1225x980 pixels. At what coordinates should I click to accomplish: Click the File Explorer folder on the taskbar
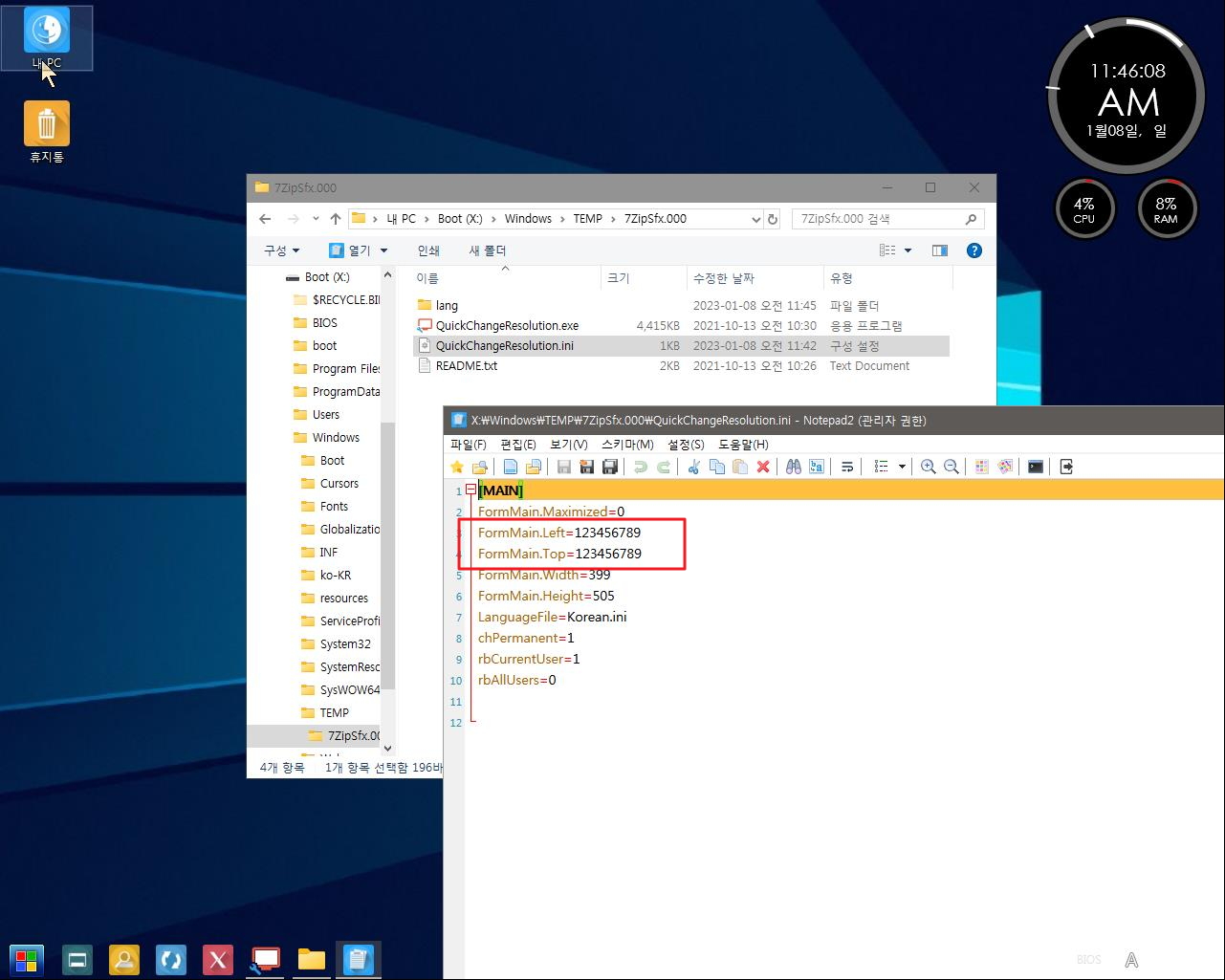click(312, 960)
